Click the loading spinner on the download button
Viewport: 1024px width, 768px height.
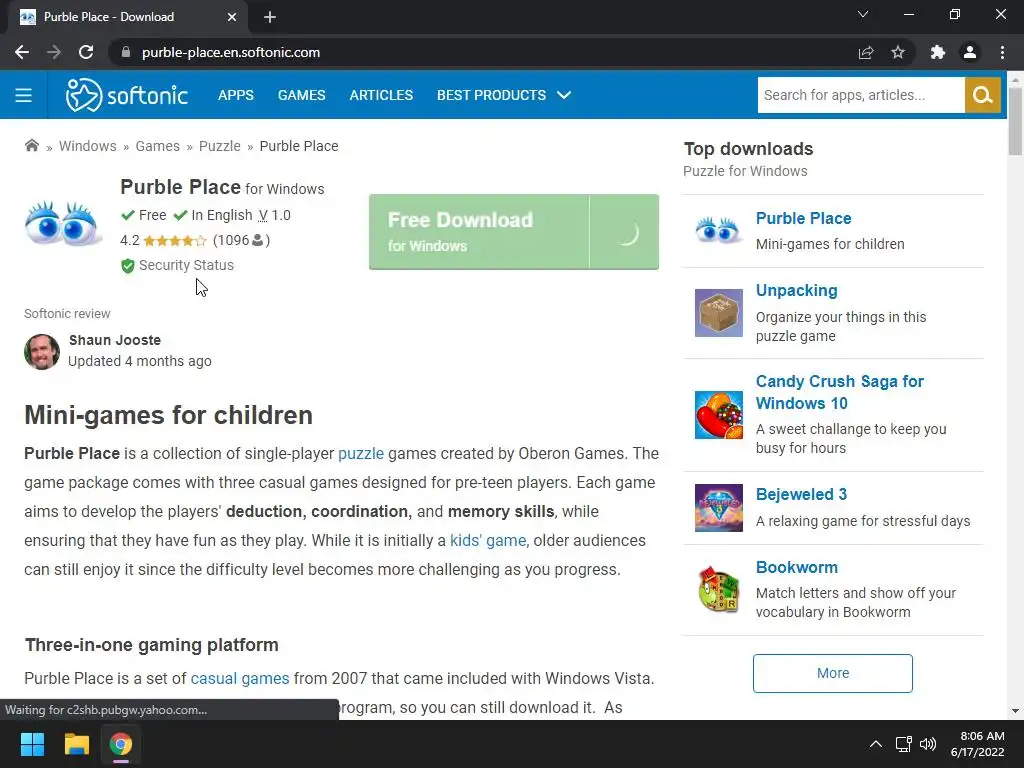628,232
